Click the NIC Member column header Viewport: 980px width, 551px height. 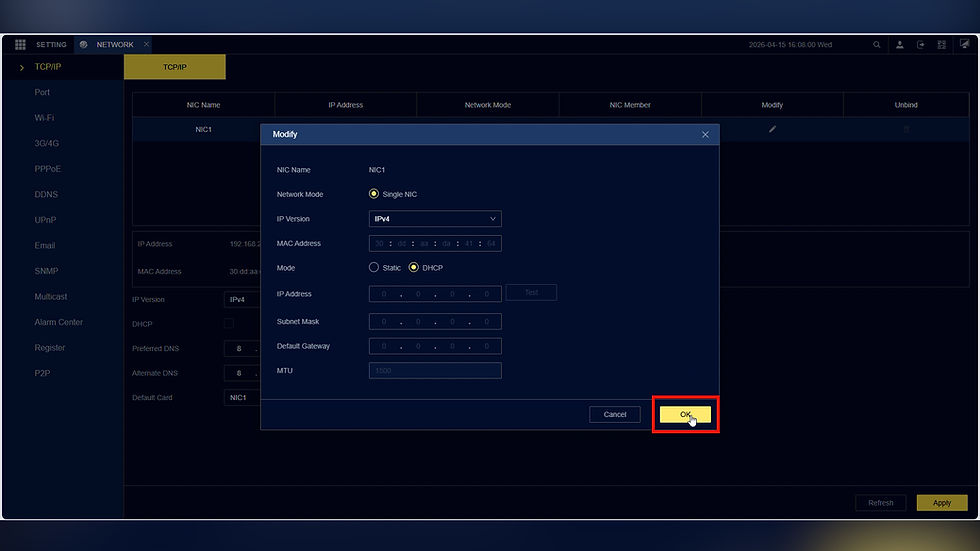click(x=630, y=105)
